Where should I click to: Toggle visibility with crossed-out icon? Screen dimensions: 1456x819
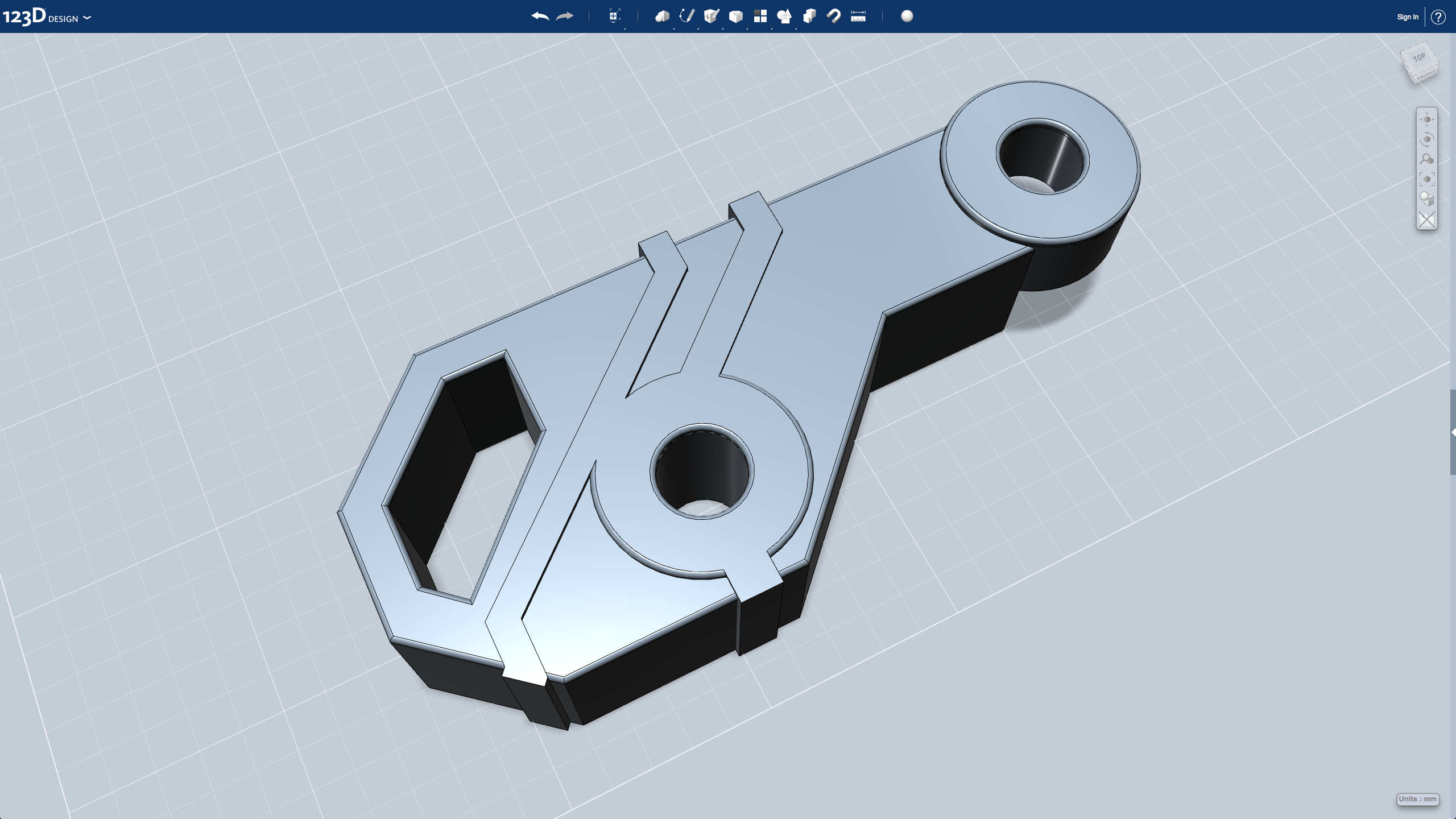click(1426, 220)
